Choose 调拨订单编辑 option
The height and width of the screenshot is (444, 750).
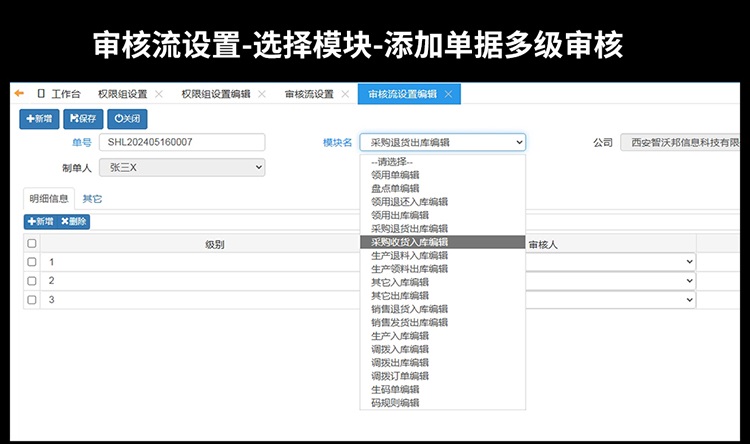442,376
